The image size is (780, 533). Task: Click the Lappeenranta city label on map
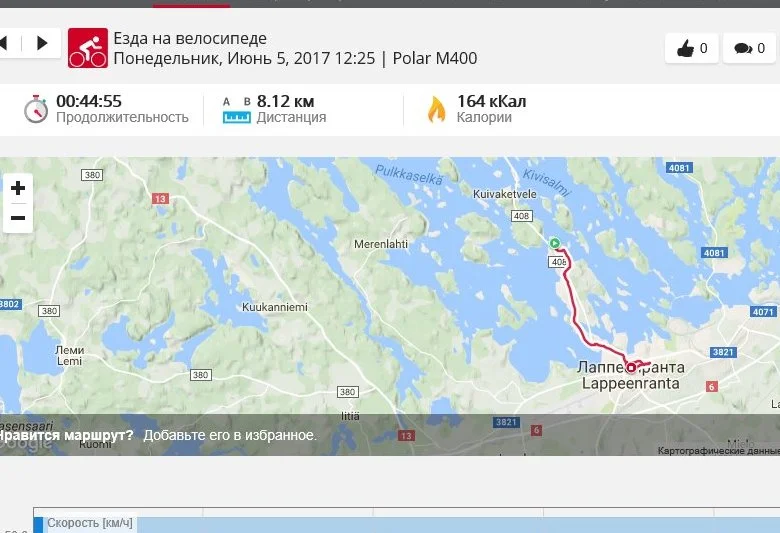click(x=630, y=383)
